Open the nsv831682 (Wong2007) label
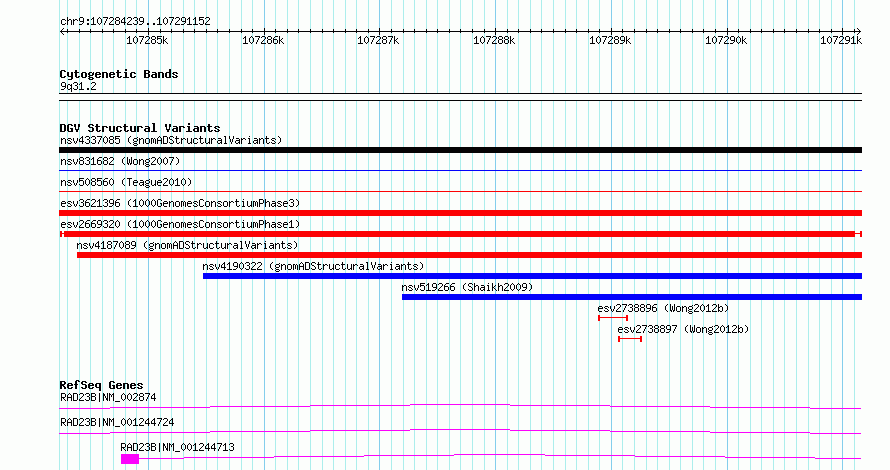This screenshot has width=890, height=470. 120,161
